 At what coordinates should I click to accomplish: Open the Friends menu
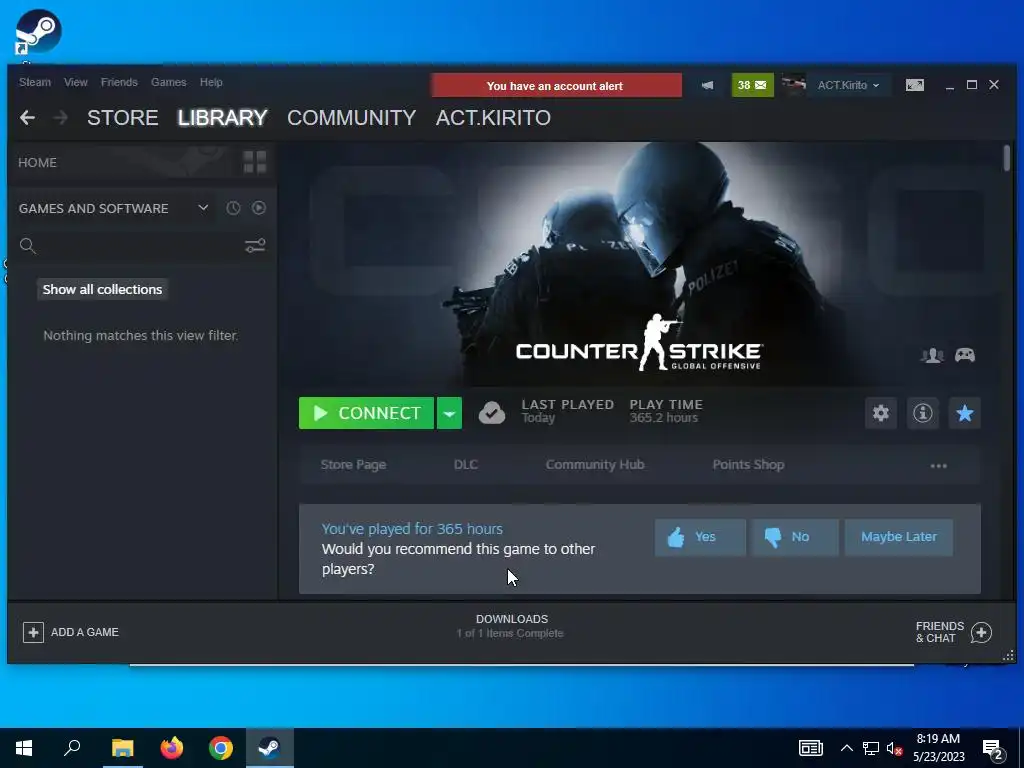tap(119, 82)
